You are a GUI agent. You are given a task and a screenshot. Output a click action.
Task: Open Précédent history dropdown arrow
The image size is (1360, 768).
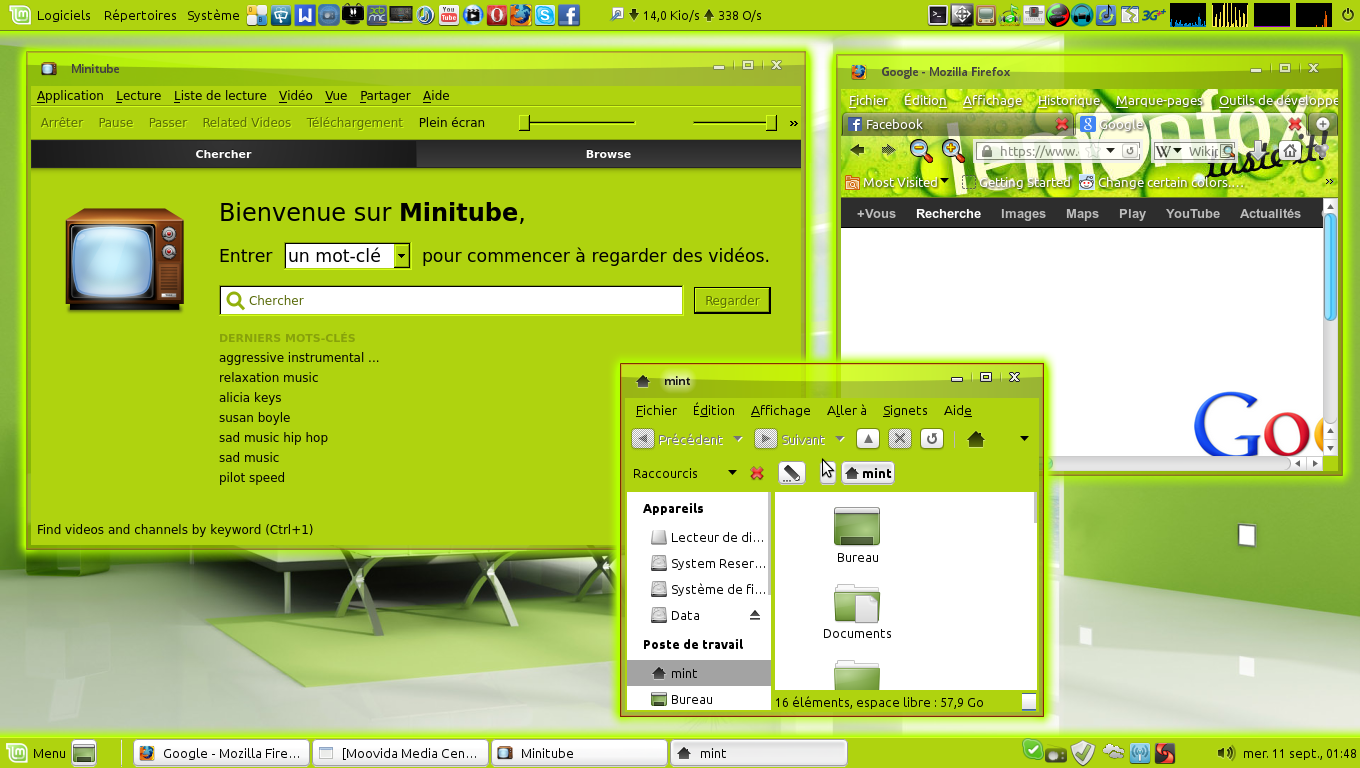[x=738, y=439]
